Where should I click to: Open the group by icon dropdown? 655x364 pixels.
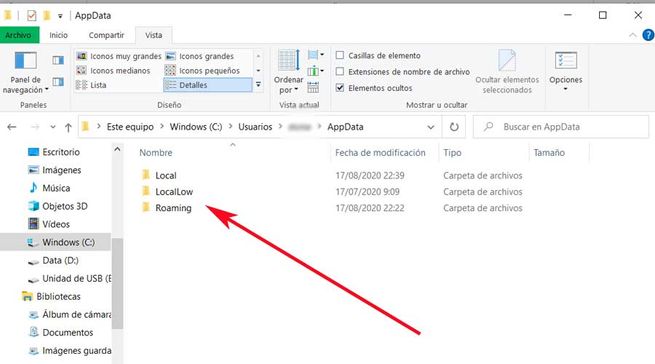(315, 55)
